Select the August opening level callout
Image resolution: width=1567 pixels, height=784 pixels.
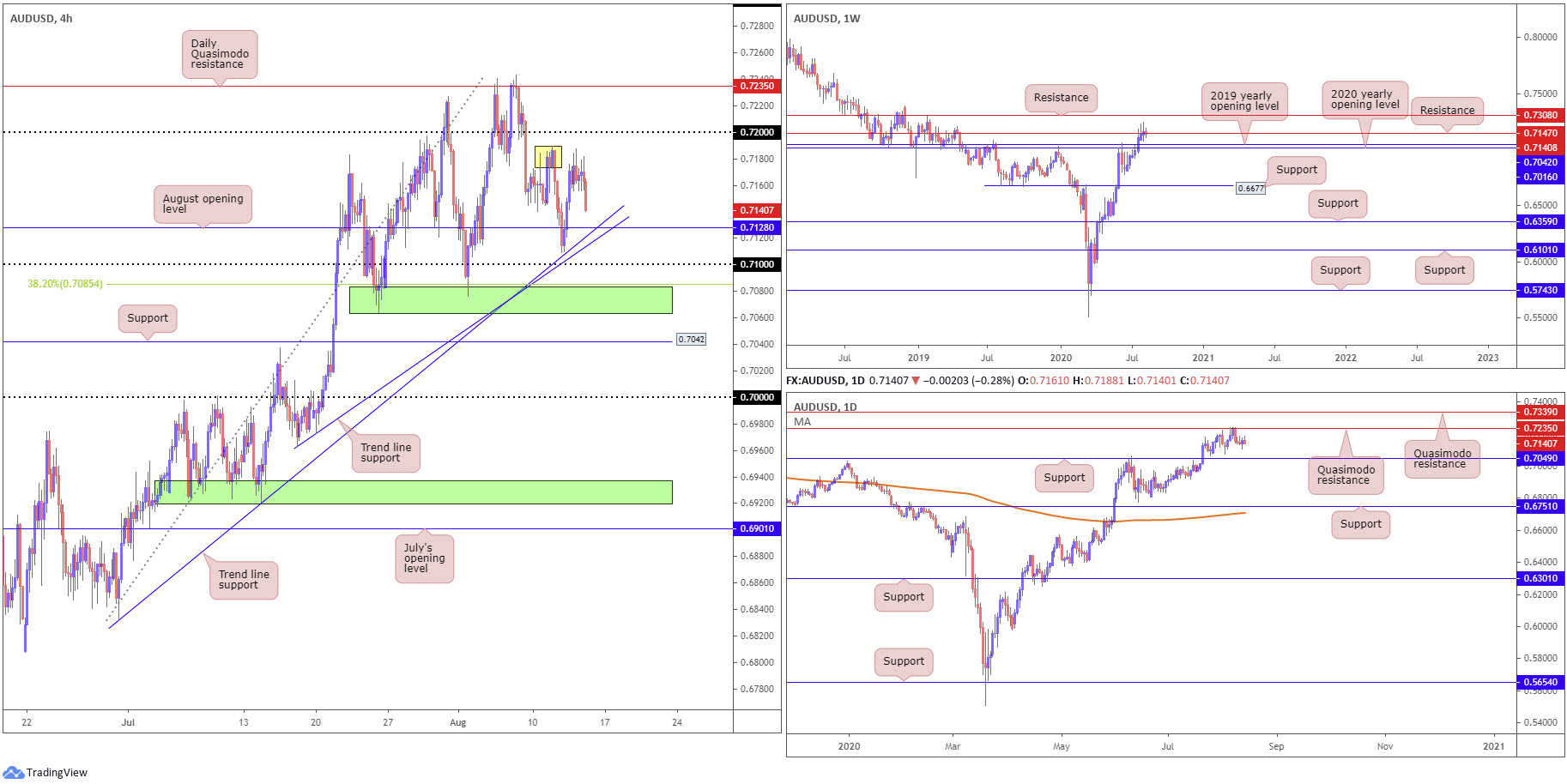point(203,204)
